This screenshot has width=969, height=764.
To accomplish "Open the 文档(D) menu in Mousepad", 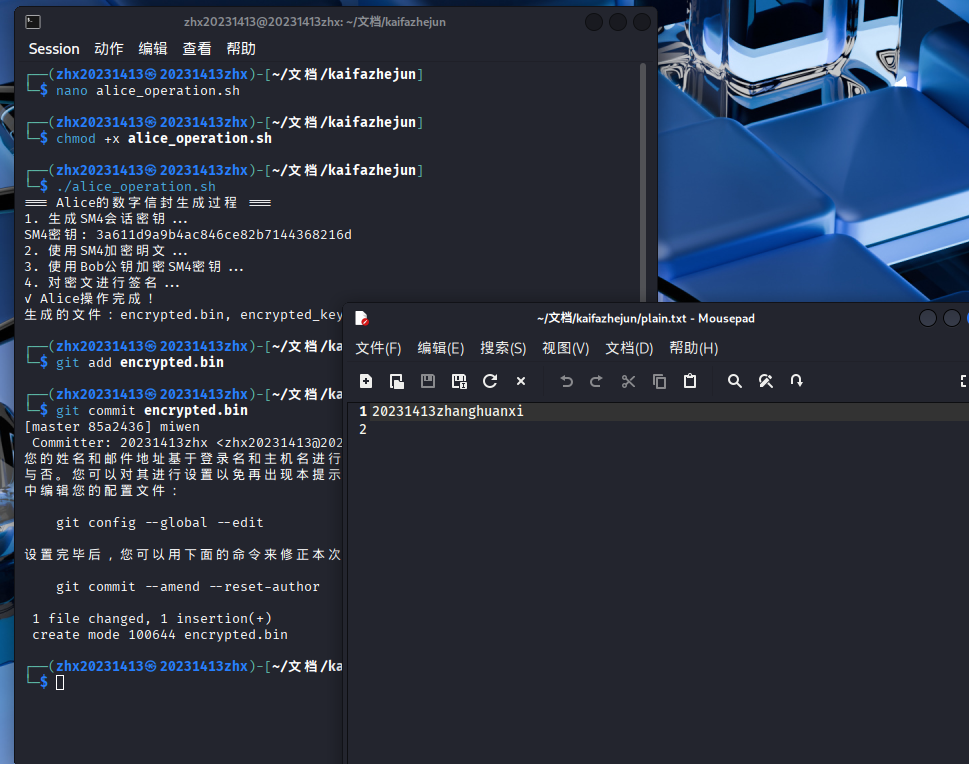I will point(629,348).
